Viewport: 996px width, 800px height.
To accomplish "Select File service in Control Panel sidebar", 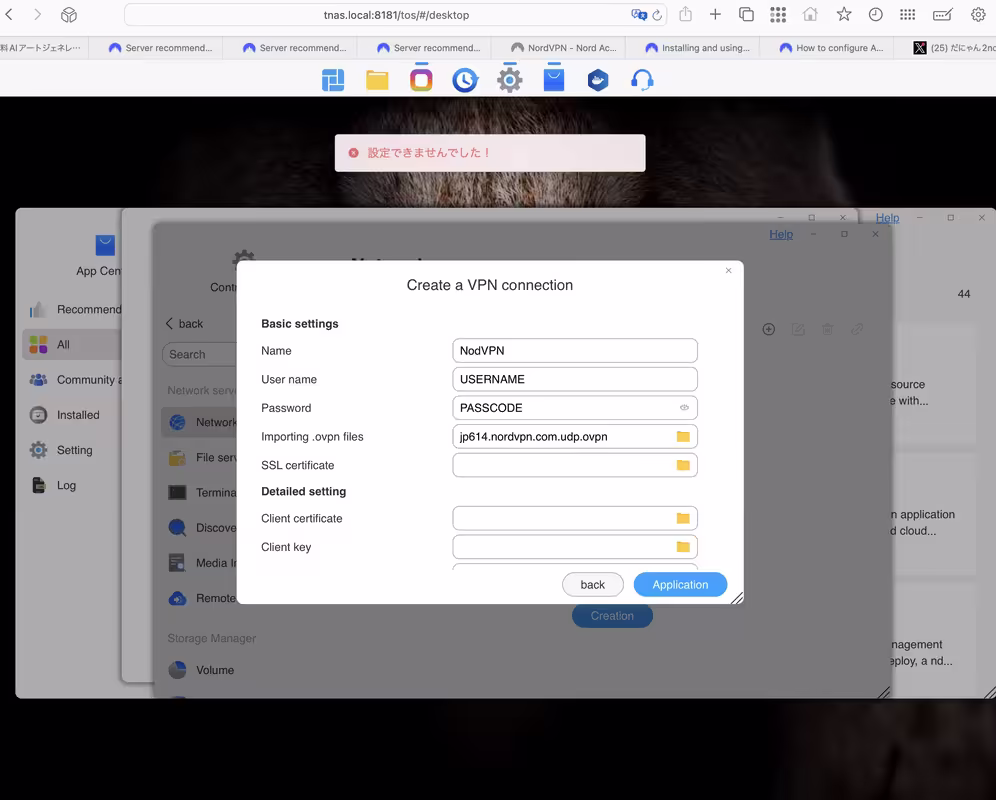I will click(x=199, y=458).
